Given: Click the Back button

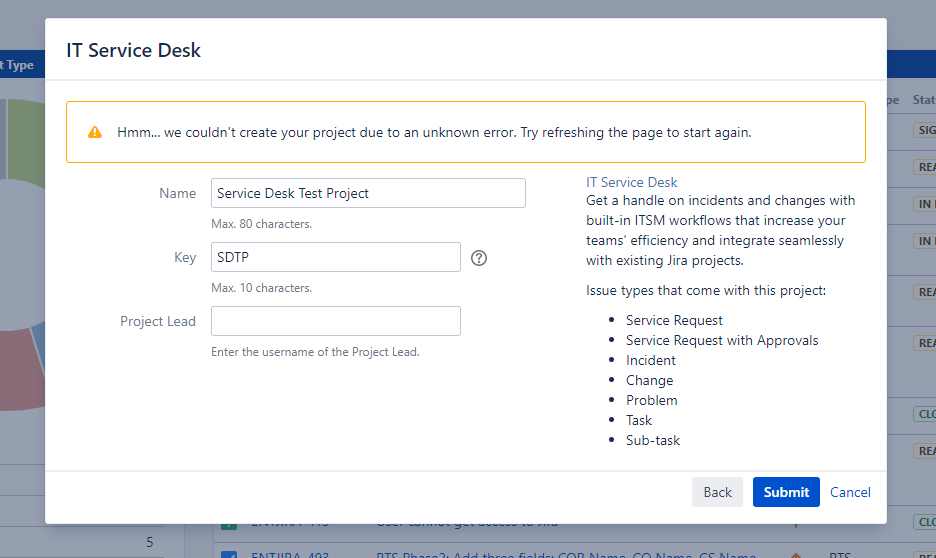Looking at the screenshot, I should click(718, 492).
